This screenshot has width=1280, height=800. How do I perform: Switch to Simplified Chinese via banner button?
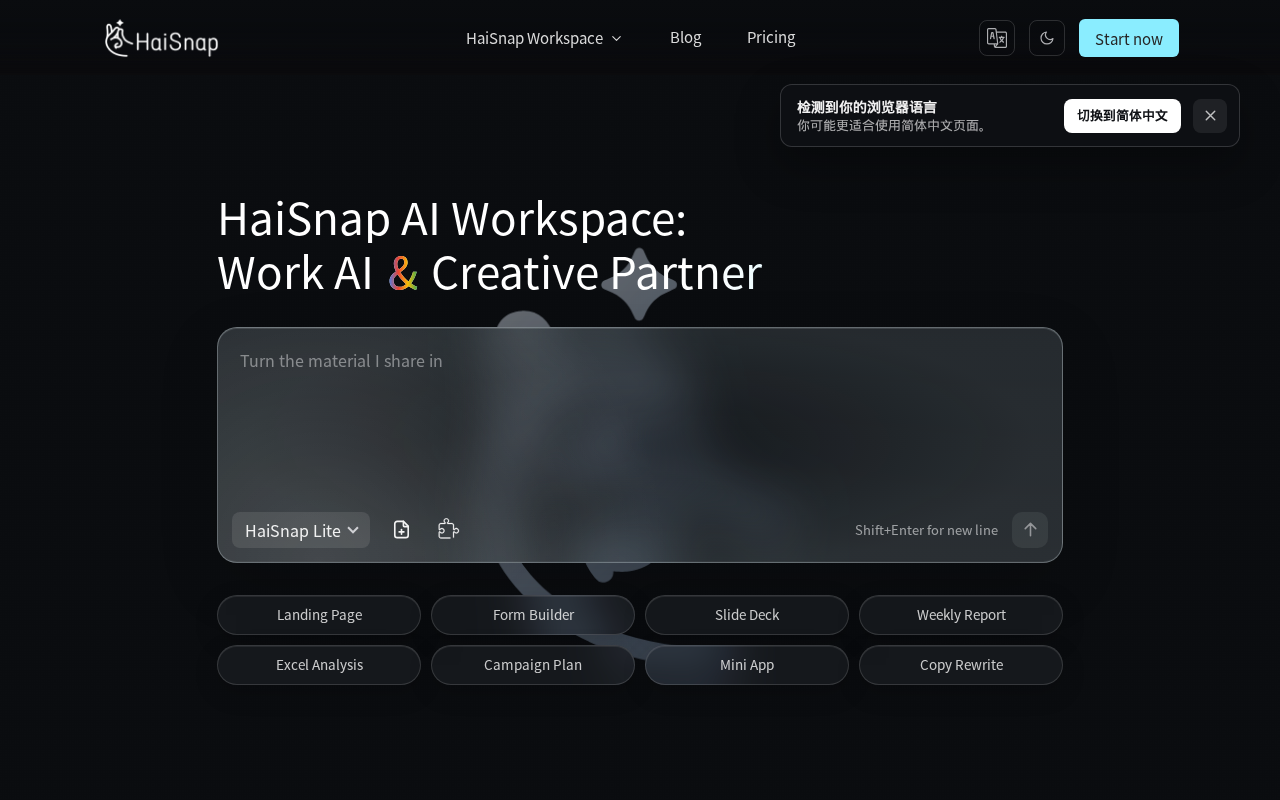pyautogui.click(x=1122, y=116)
